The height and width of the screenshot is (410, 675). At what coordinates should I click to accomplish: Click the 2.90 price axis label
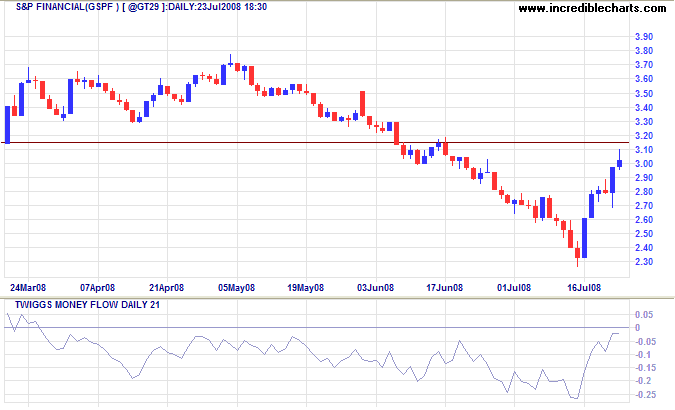(644, 178)
